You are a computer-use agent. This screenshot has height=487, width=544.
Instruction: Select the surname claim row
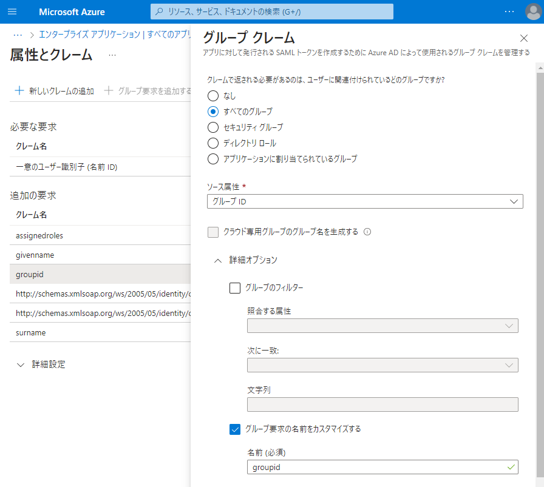(100, 333)
